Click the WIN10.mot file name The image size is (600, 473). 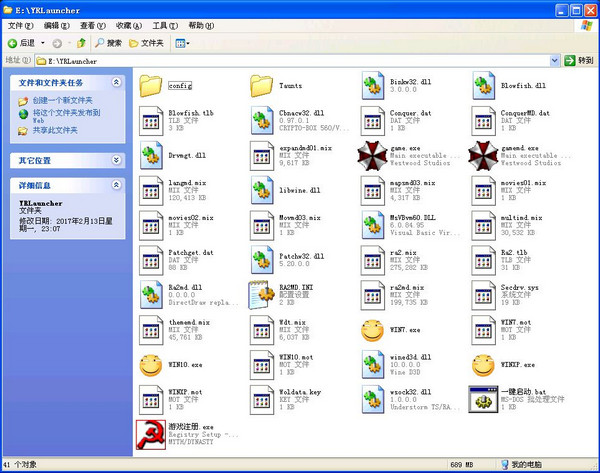click(296, 357)
